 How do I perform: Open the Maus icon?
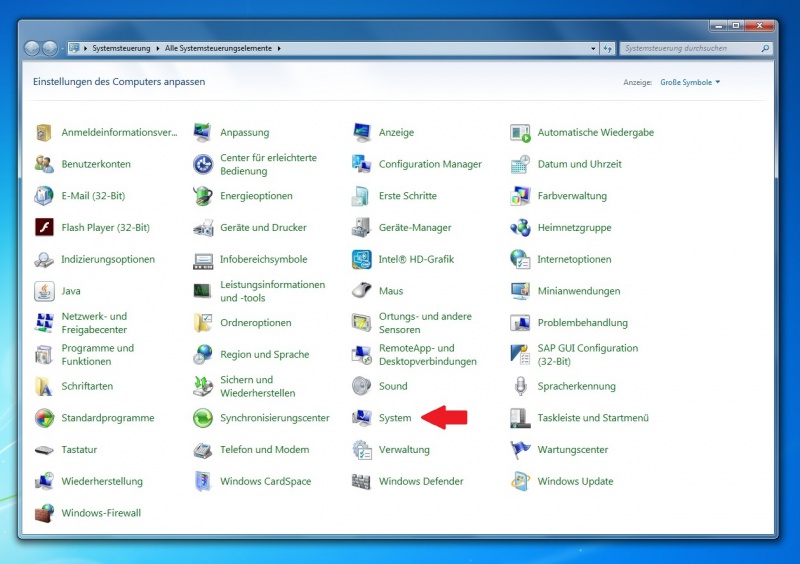(x=362, y=291)
